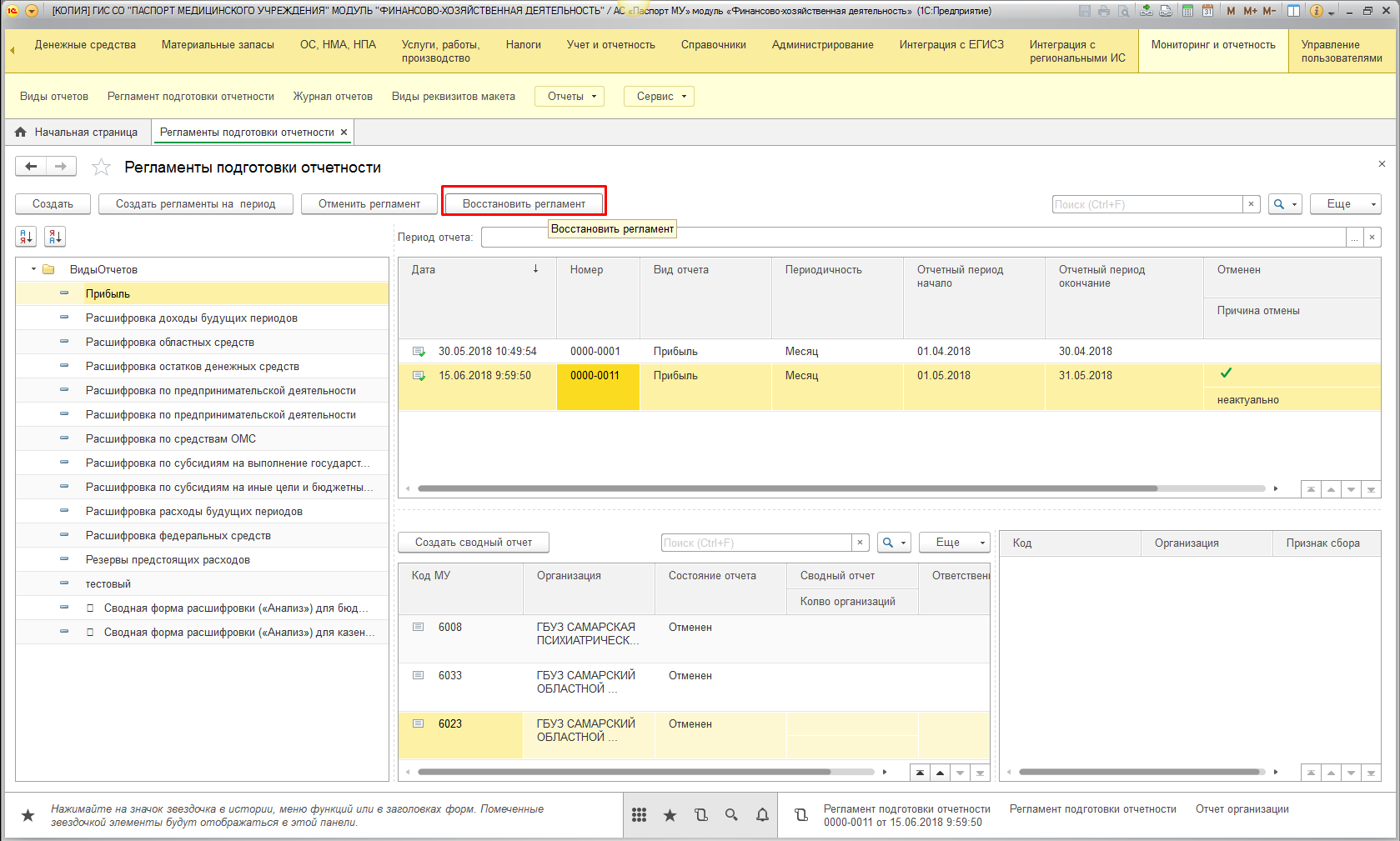The image size is (1400, 841).
Task: Click the back arrow navigation button
Action: pos(31,167)
